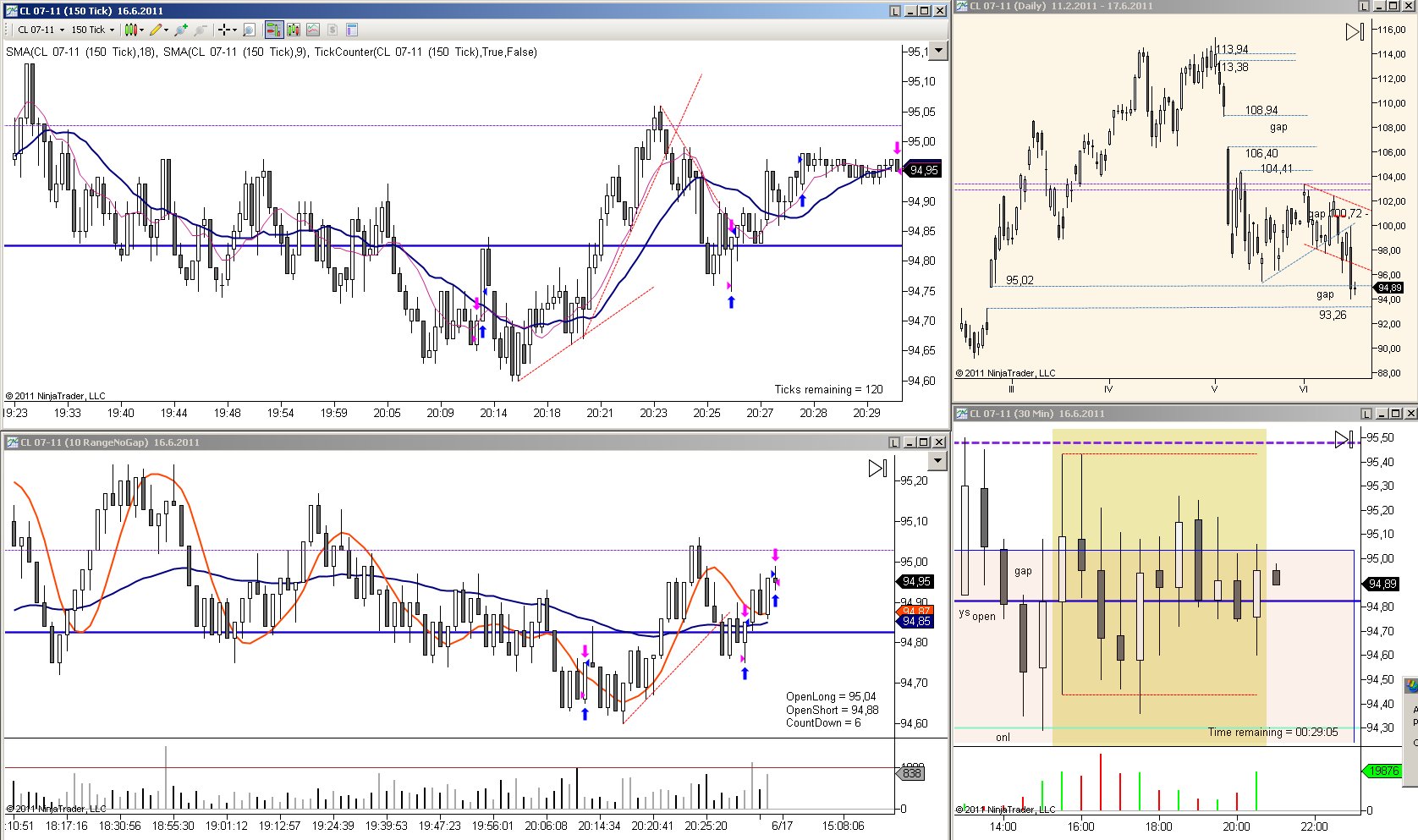
Task: Open the CL 07-11 instrument dropdown
Action: 41,30
